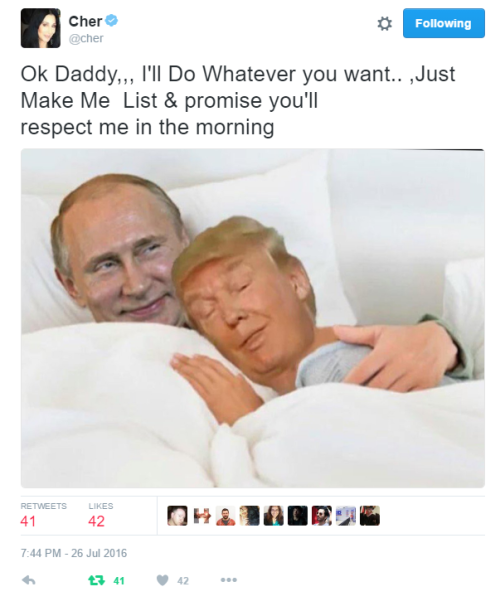500x606 pixels.
Task: Expand the attached photo in the tweet
Action: (253, 318)
